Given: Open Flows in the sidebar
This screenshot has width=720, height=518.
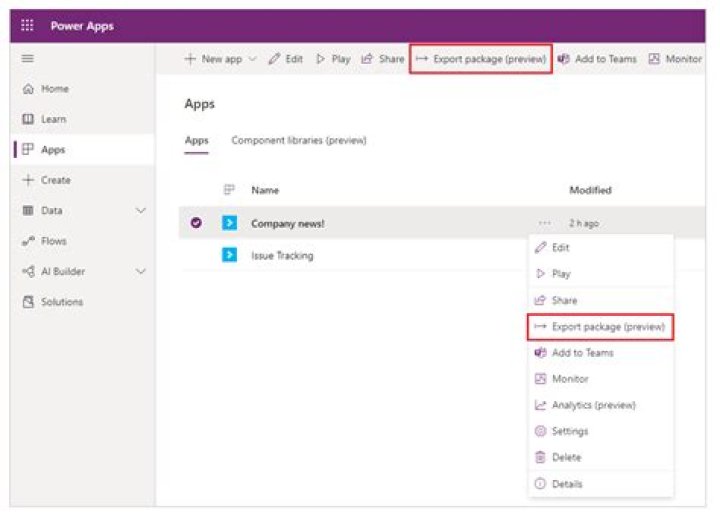Looking at the screenshot, I should pyautogui.click(x=44, y=241).
